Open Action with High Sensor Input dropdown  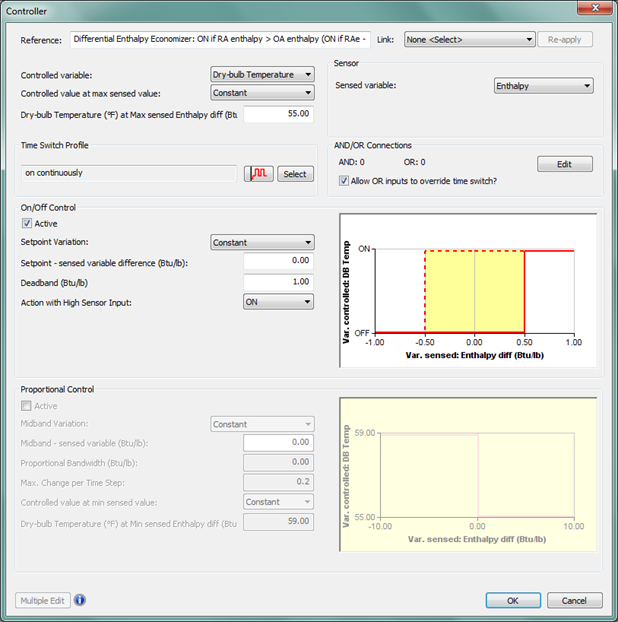tap(278, 302)
